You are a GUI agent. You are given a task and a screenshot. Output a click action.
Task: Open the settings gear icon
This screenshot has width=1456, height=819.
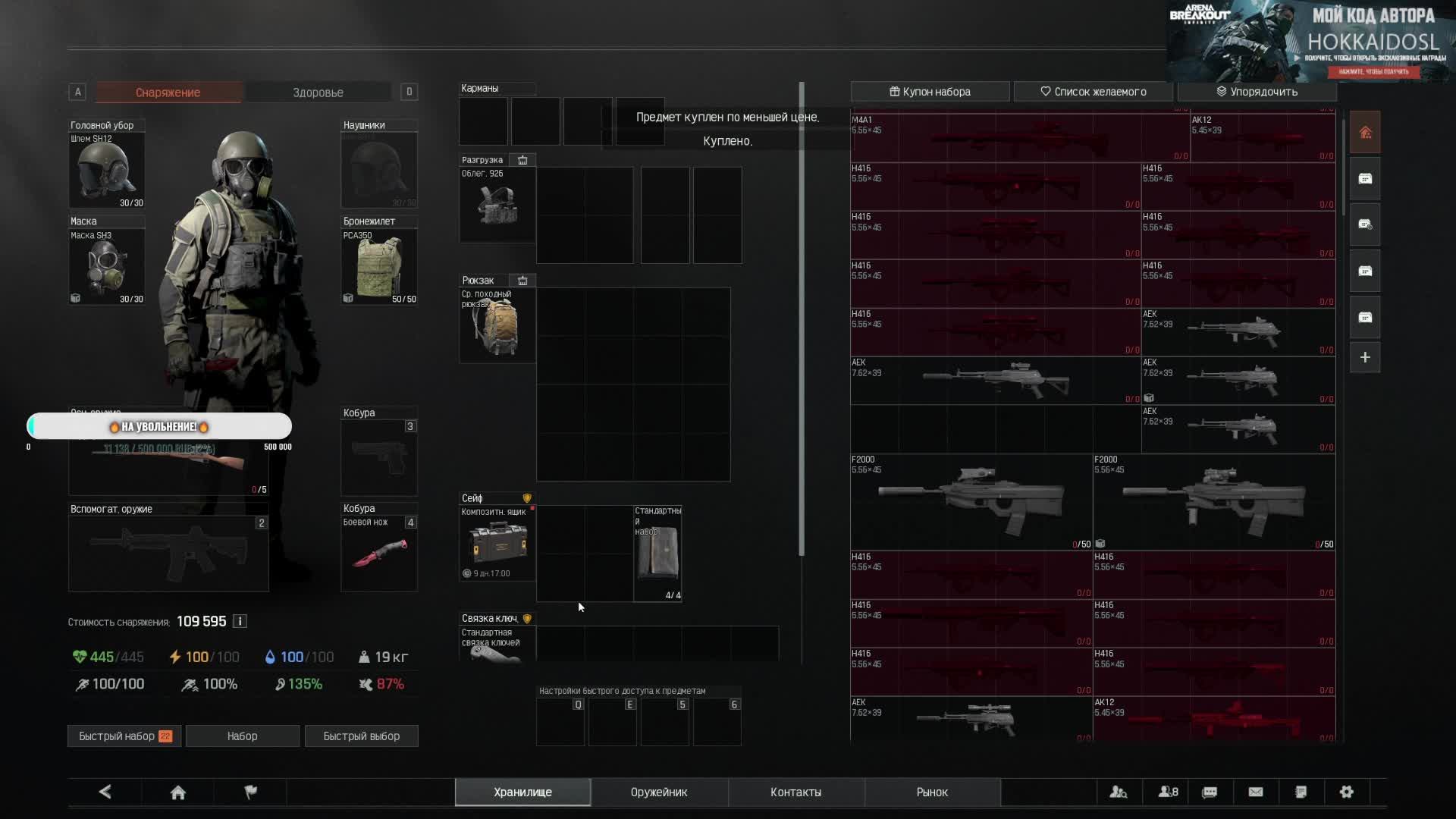tap(1346, 792)
